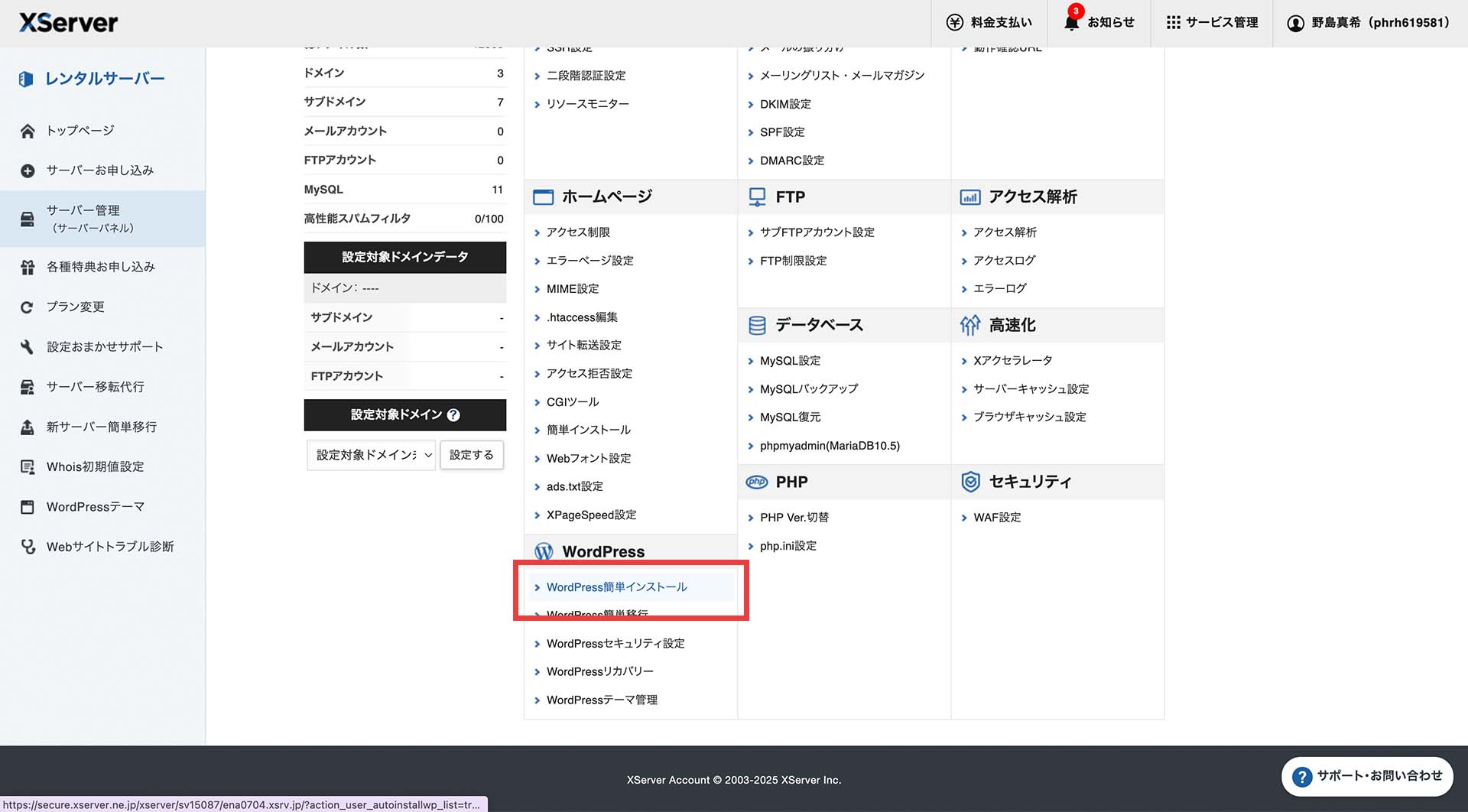
Task: Open 二段階認証設定 link
Action: tap(586, 76)
